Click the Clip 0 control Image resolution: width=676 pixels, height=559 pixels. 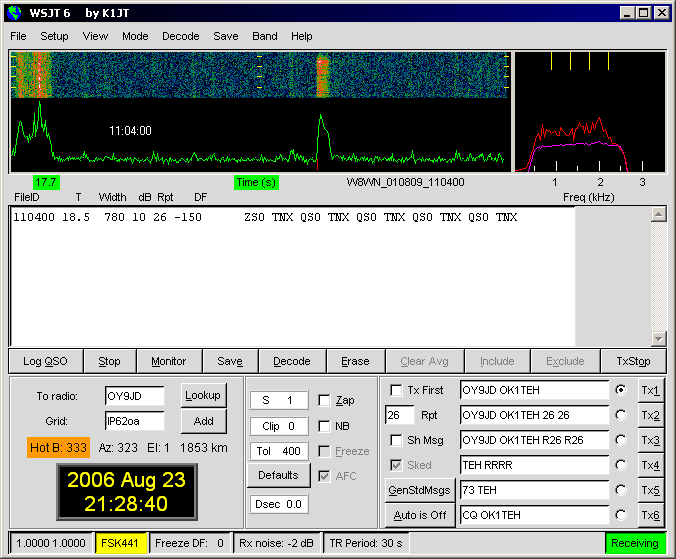[279, 426]
